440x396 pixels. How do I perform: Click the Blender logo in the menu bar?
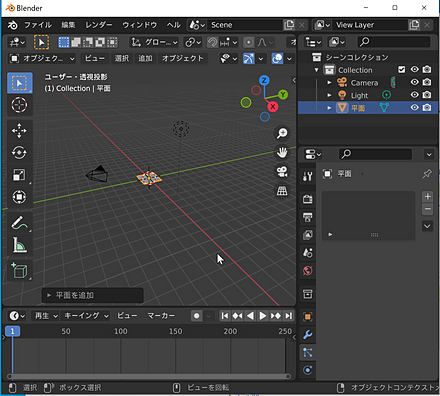tap(12, 25)
